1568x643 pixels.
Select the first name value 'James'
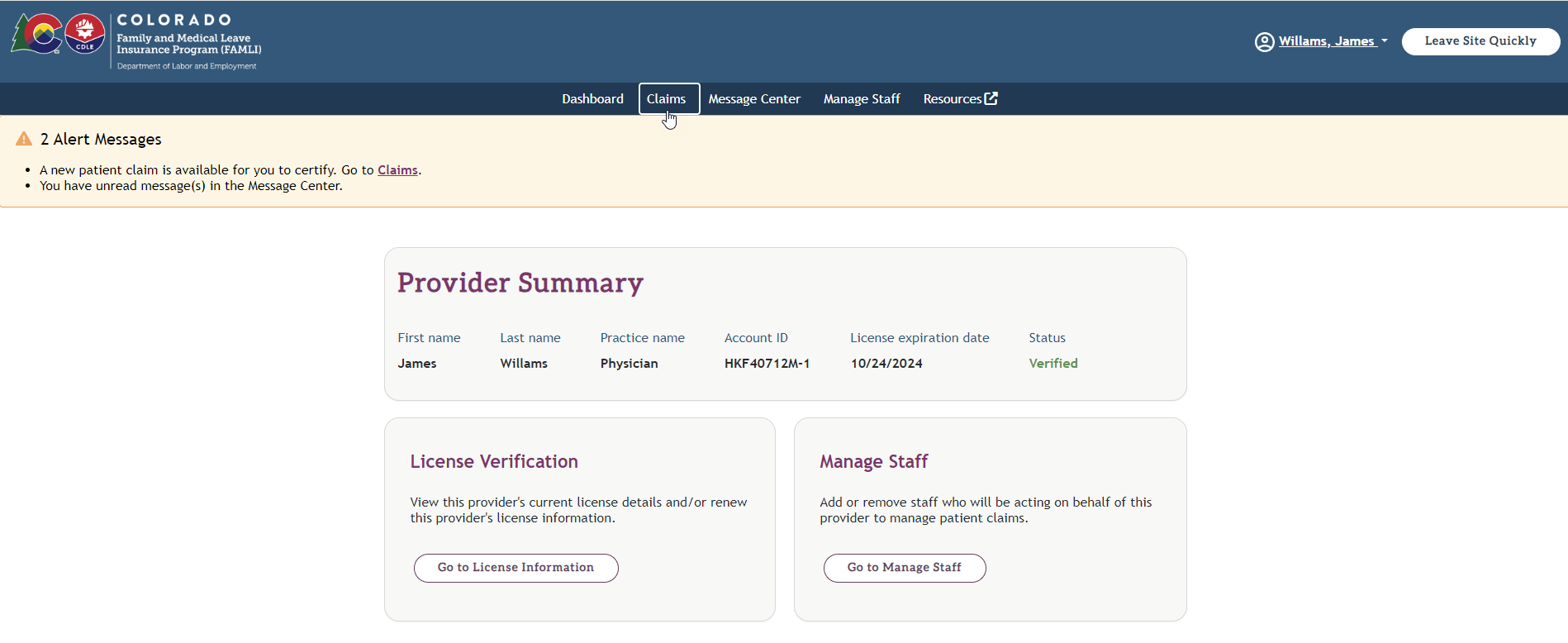click(x=417, y=364)
